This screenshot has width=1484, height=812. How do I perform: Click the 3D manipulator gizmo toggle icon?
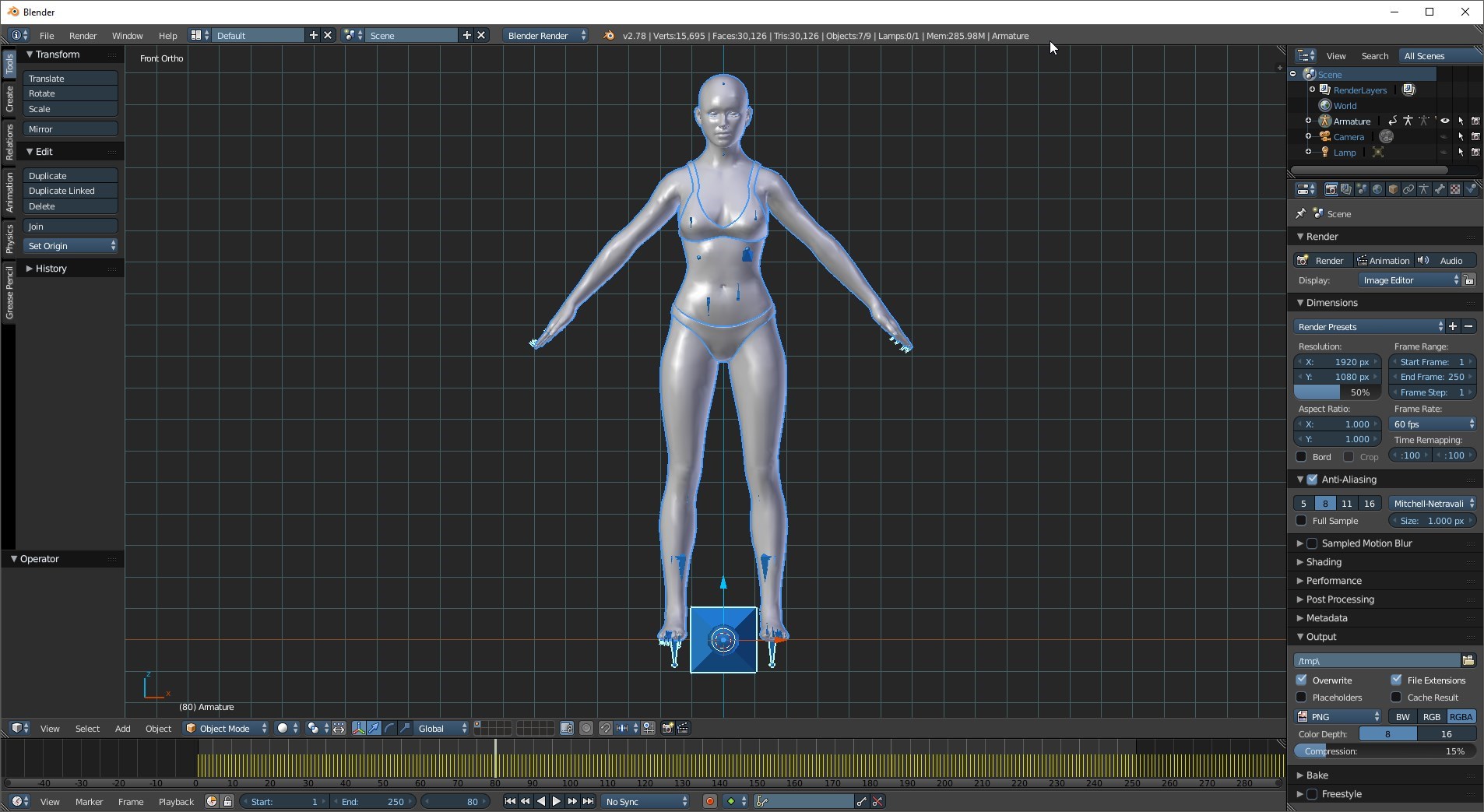[x=359, y=728]
